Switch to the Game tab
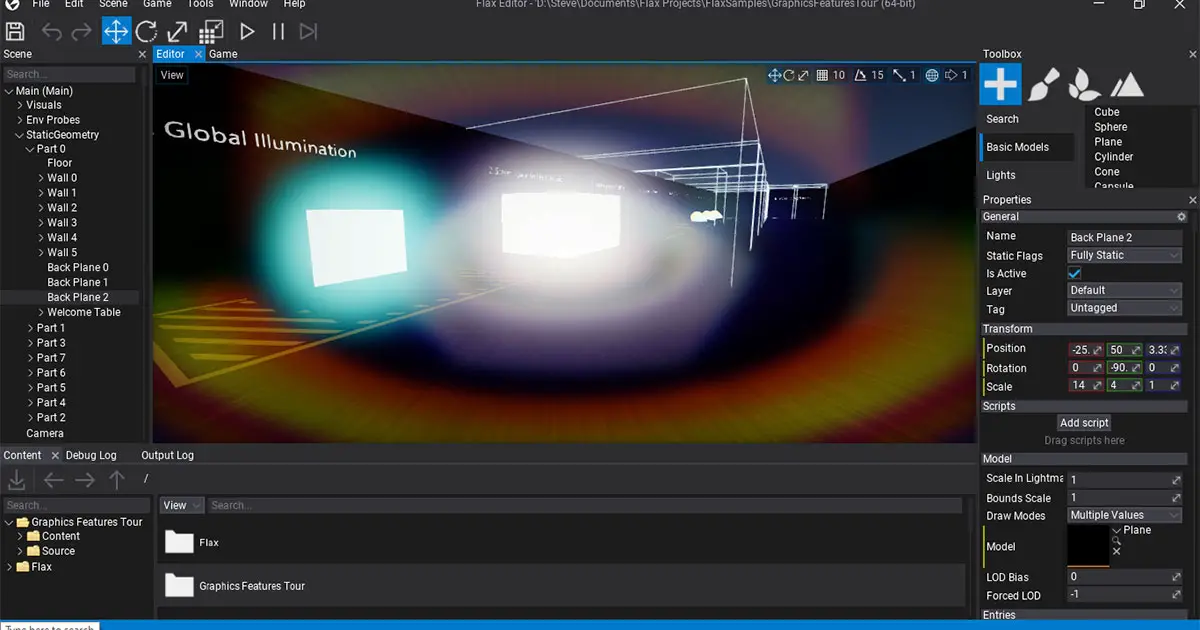Viewport: 1200px width, 630px height. click(223, 54)
